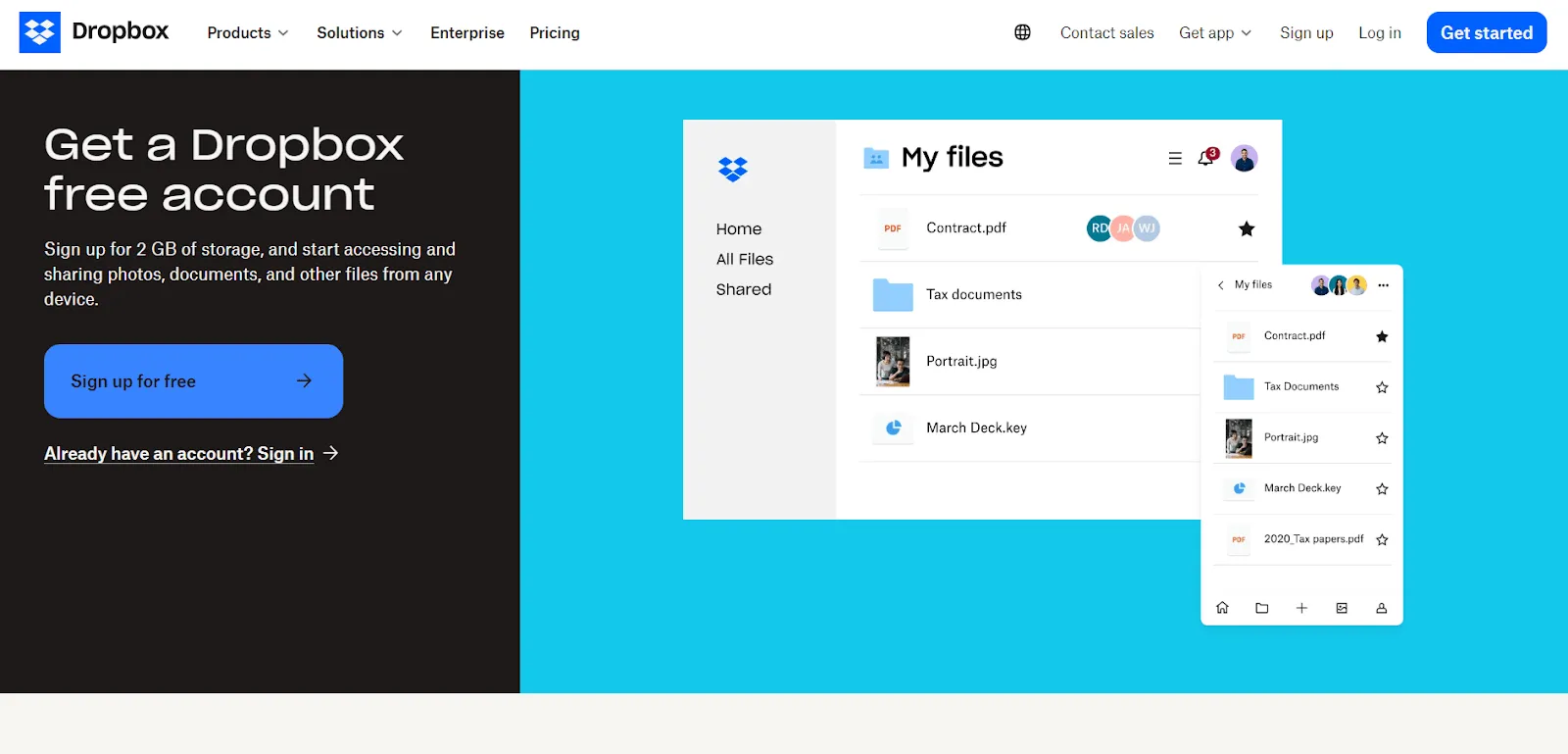
Task: Click the Portrait.jpg thumbnail in main list
Action: pos(893,362)
